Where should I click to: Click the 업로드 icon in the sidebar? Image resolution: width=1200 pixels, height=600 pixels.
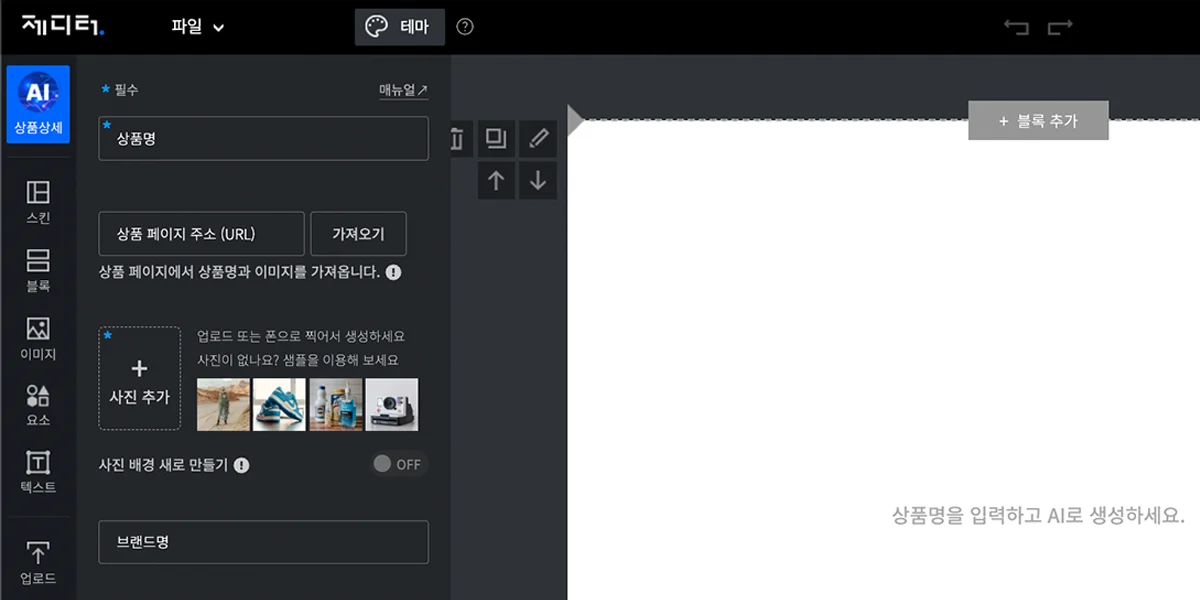tap(39, 557)
